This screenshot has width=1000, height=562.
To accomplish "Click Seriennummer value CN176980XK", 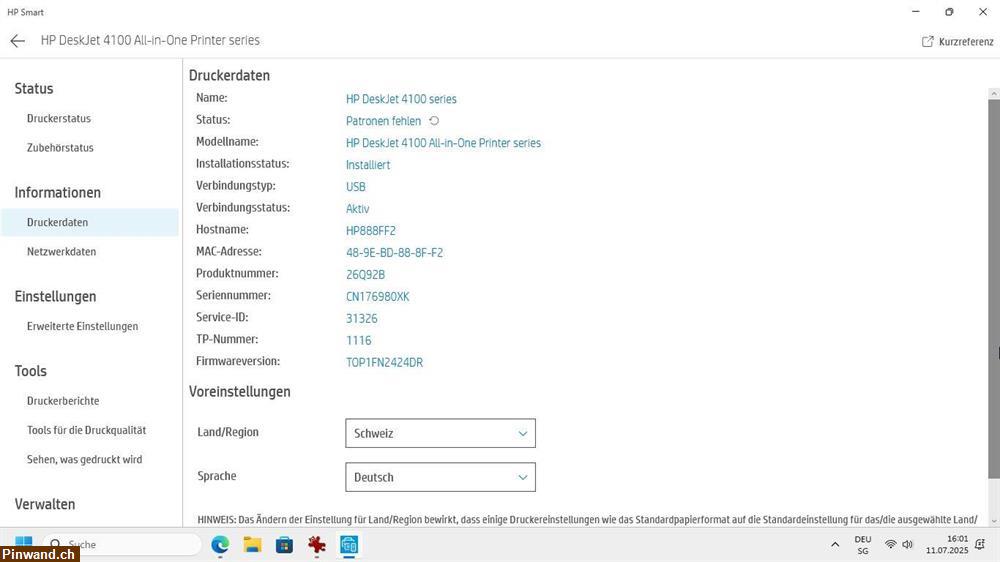I will click(x=378, y=297).
